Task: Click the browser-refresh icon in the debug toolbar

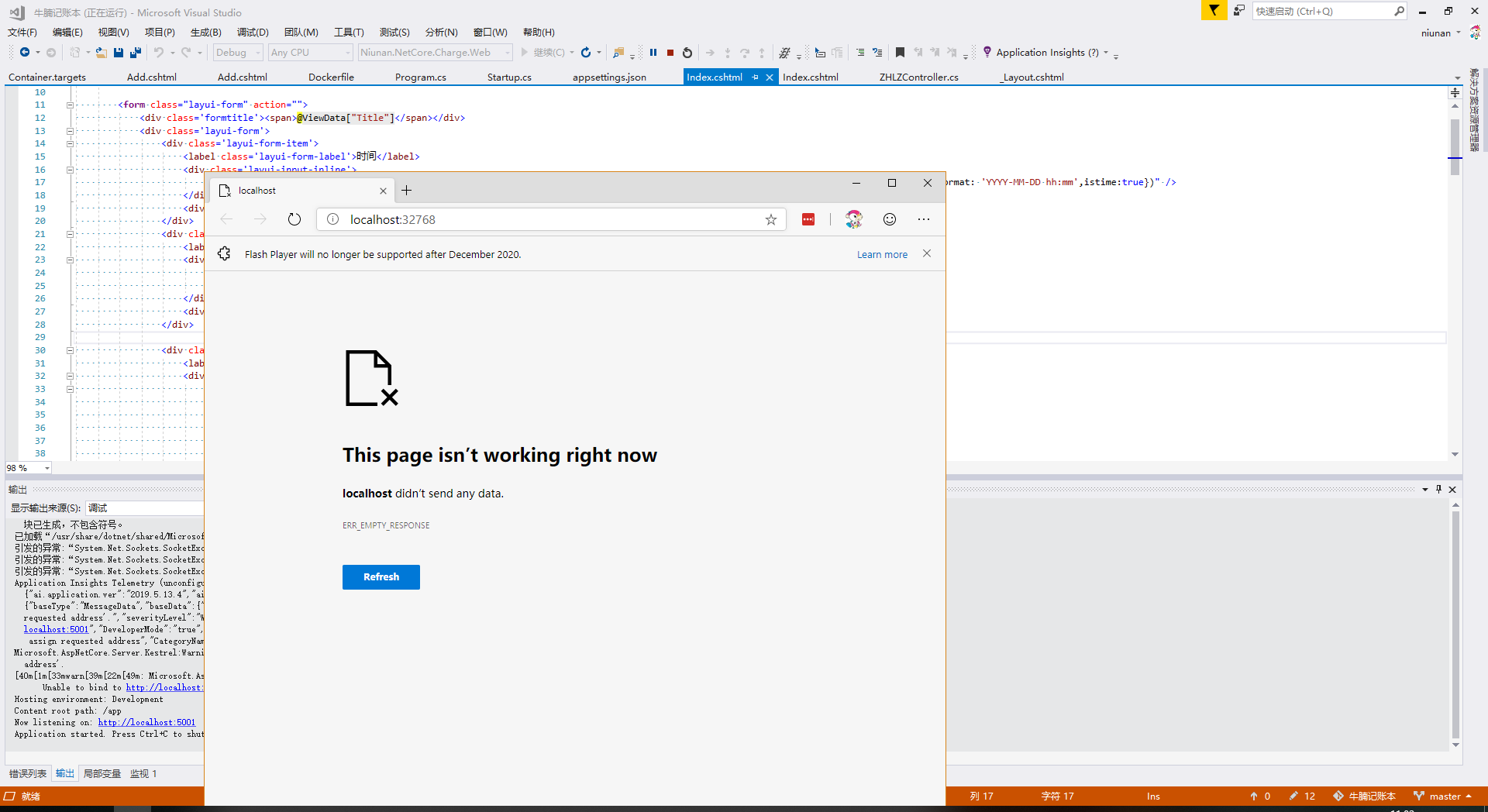Action: tap(586, 53)
